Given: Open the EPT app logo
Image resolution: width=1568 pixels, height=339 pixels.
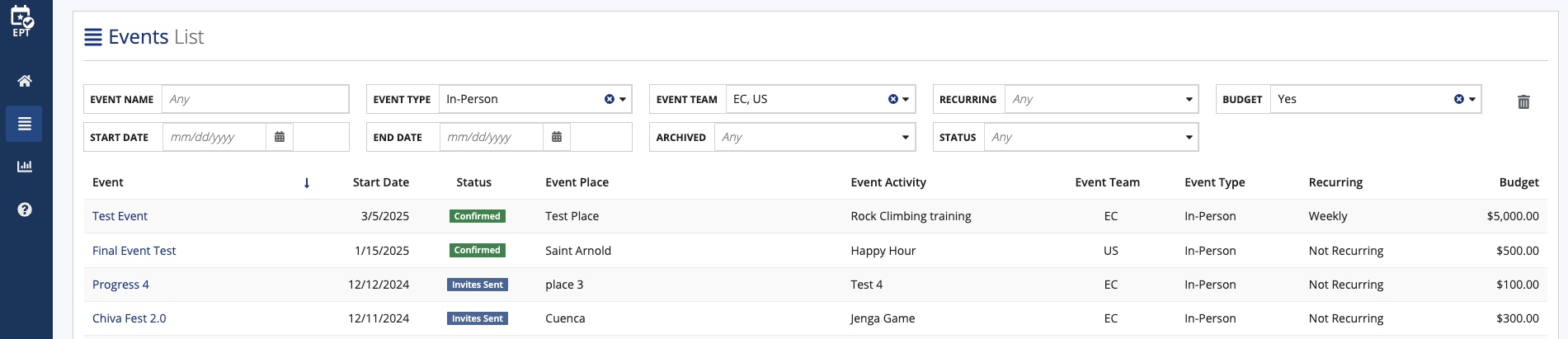Looking at the screenshot, I should click(x=22, y=21).
